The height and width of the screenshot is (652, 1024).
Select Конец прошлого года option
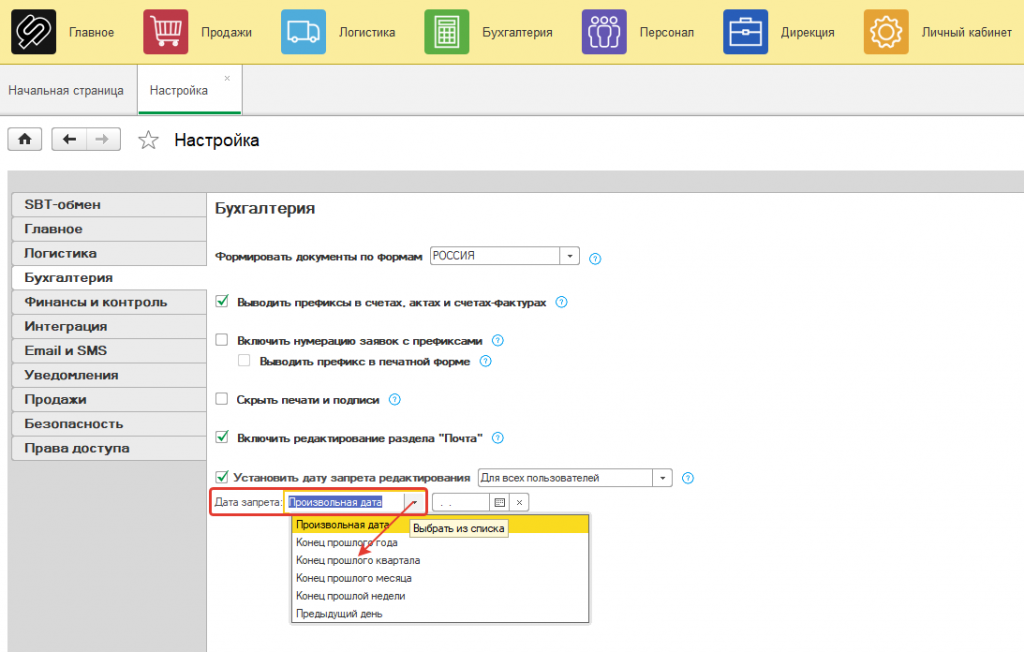pyautogui.click(x=440, y=542)
